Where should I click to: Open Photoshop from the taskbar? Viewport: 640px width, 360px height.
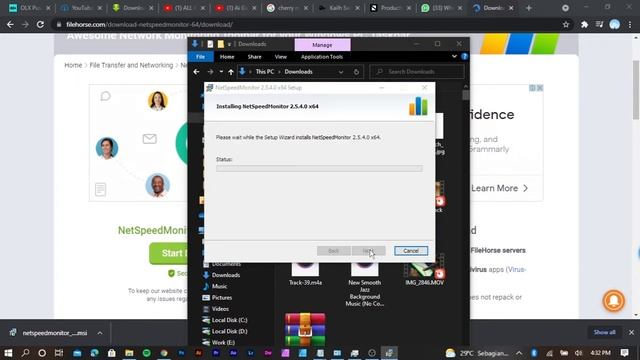(181, 353)
